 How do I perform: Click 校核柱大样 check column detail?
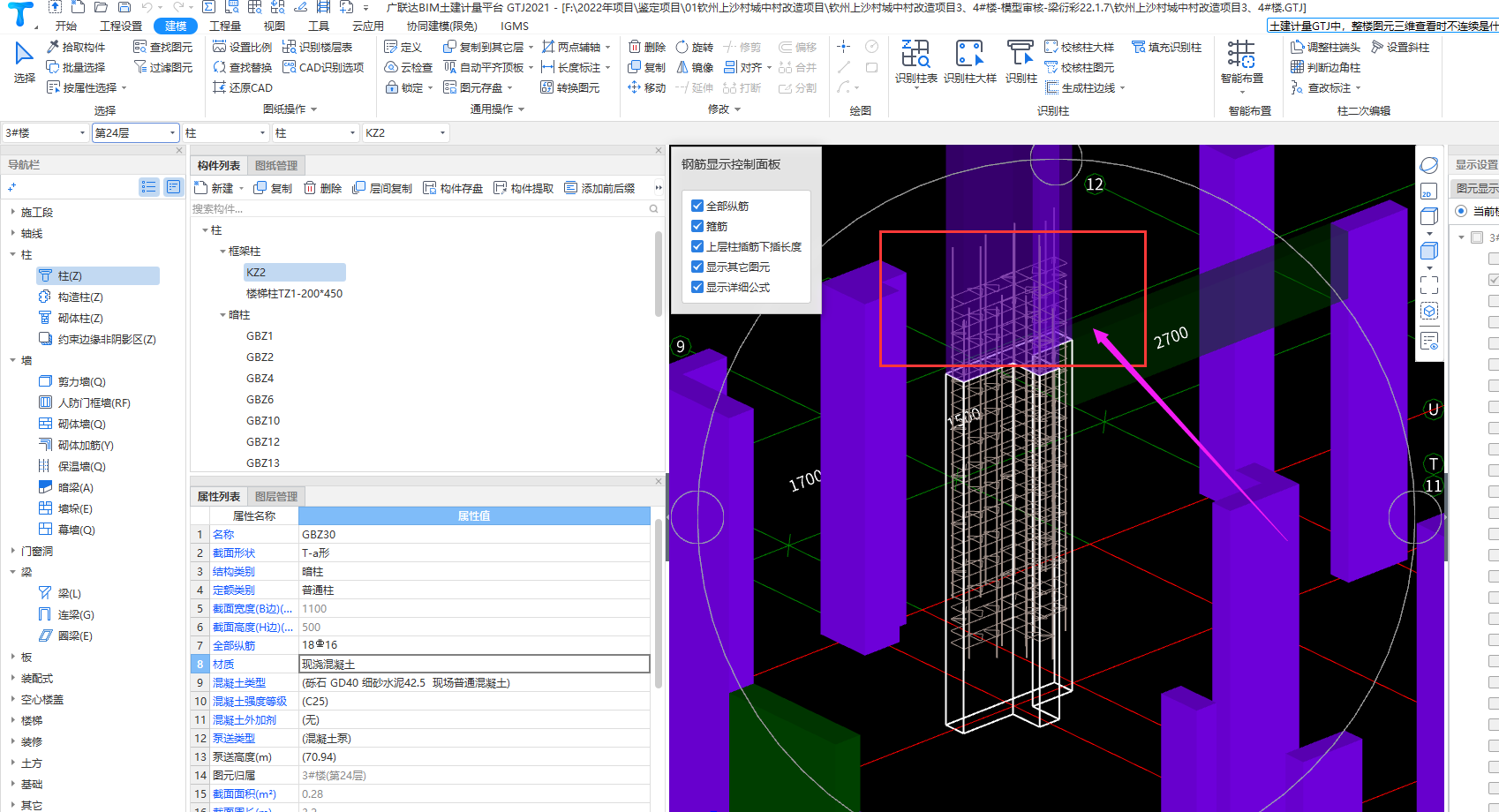1079,47
